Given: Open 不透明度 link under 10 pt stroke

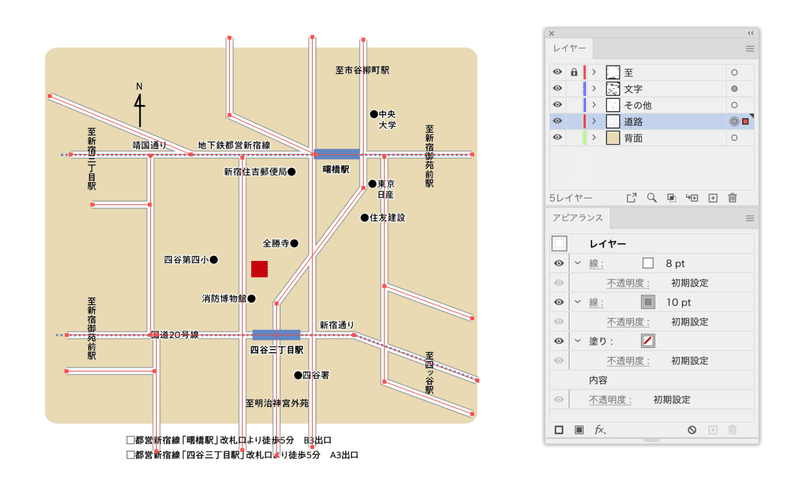Looking at the screenshot, I should (628, 322).
